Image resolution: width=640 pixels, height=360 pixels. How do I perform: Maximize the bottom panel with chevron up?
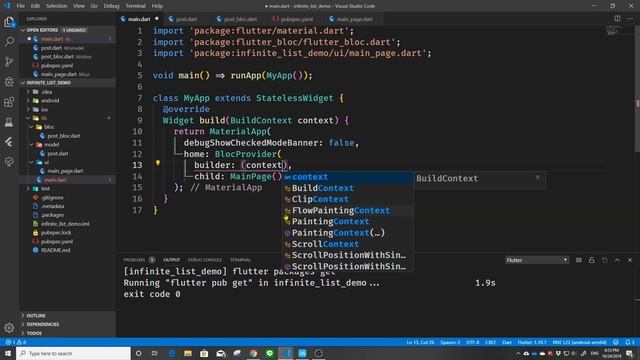(x=617, y=260)
